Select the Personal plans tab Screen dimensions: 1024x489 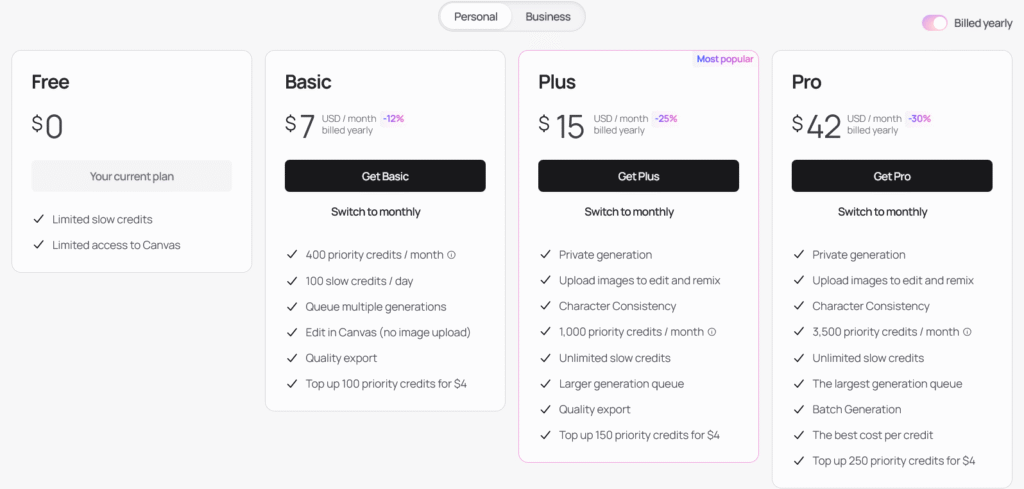click(476, 17)
